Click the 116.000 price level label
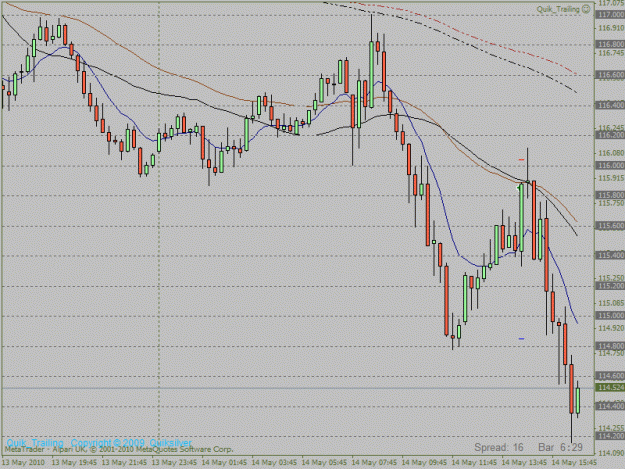 [x=610, y=165]
